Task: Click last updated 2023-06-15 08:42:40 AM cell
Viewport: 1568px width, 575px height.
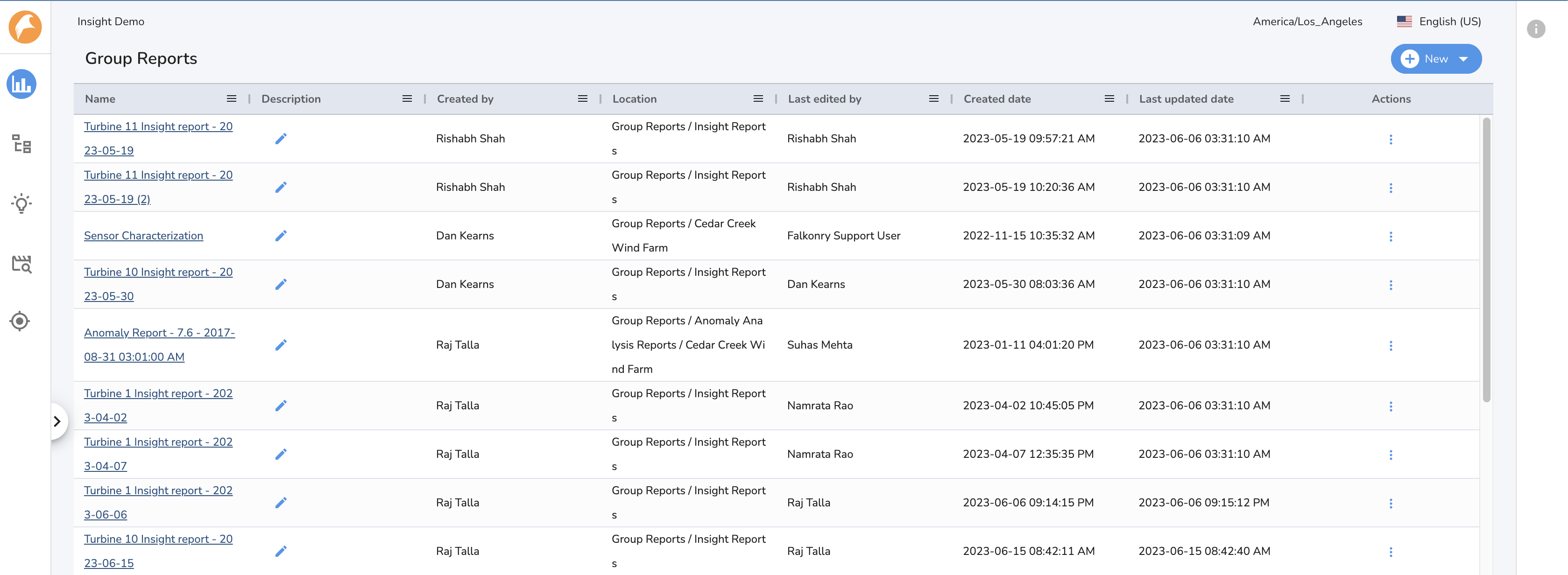Action: tap(1204, 551)
